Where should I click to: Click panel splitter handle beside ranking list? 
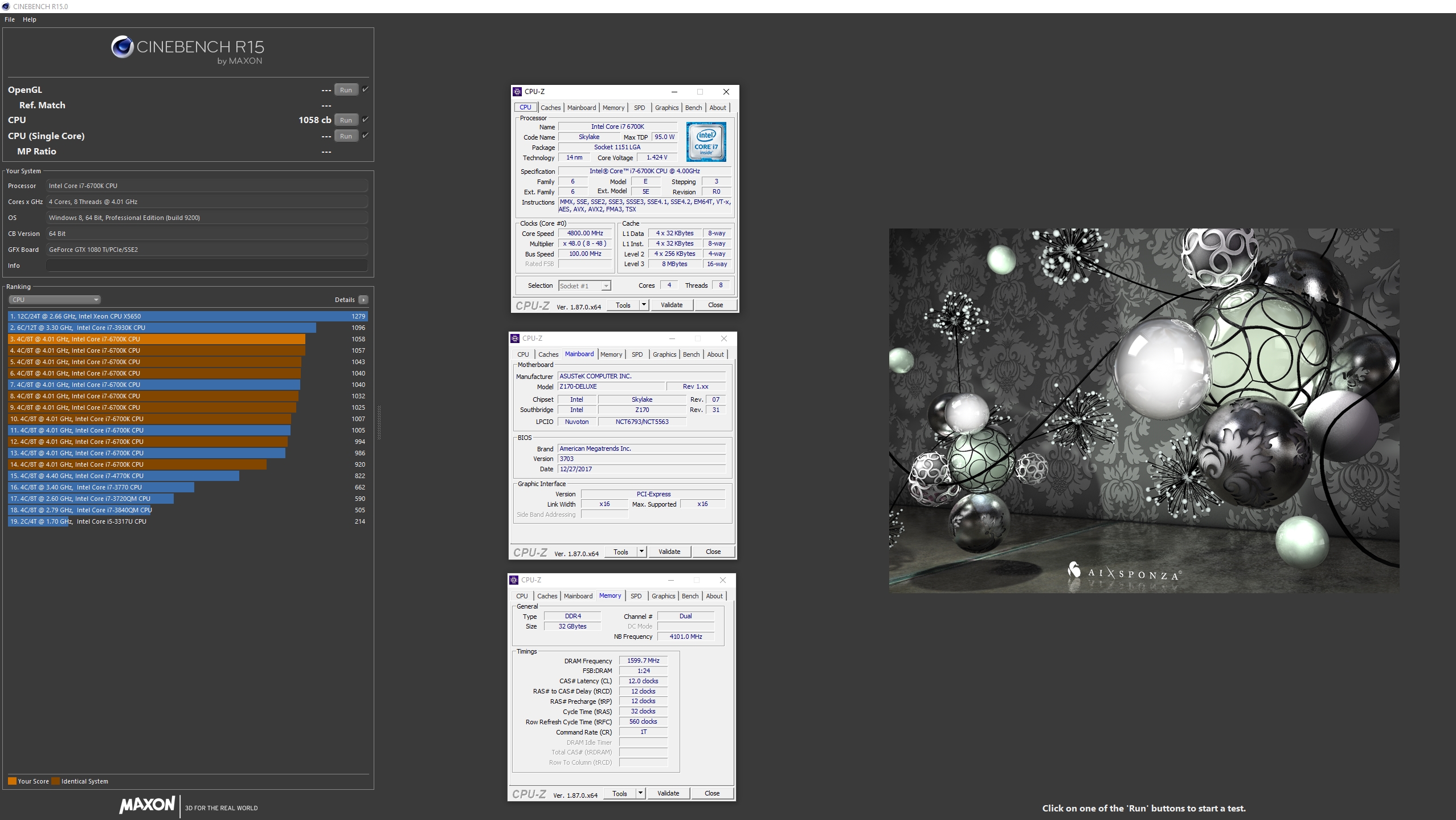point(379,422)
